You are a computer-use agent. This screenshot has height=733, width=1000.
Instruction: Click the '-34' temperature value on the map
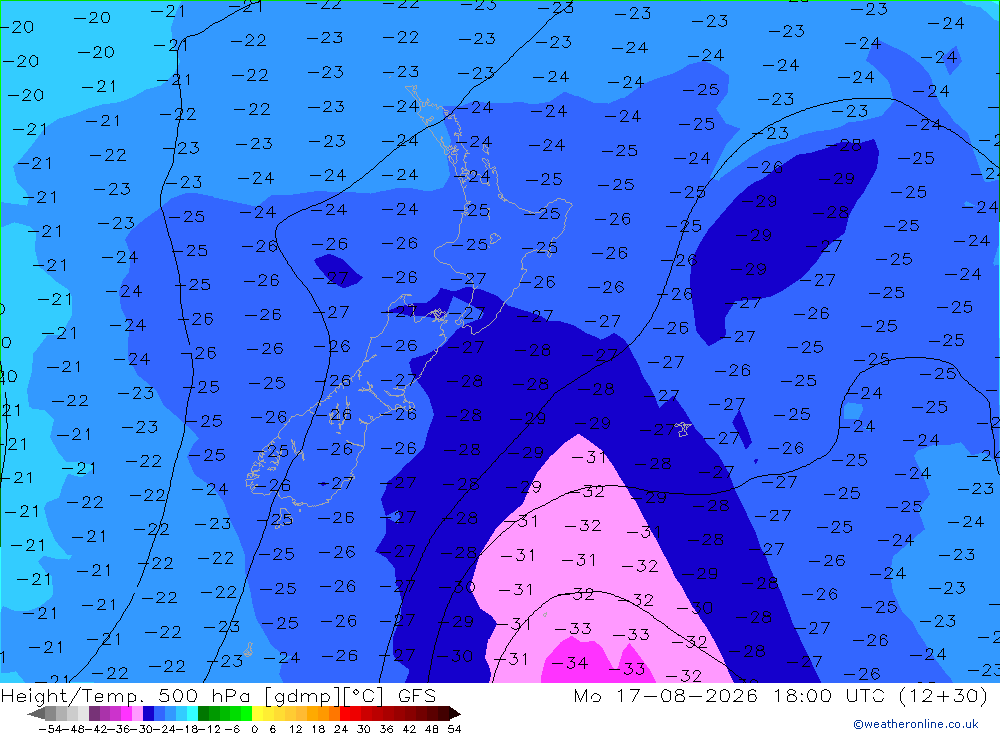570,663
